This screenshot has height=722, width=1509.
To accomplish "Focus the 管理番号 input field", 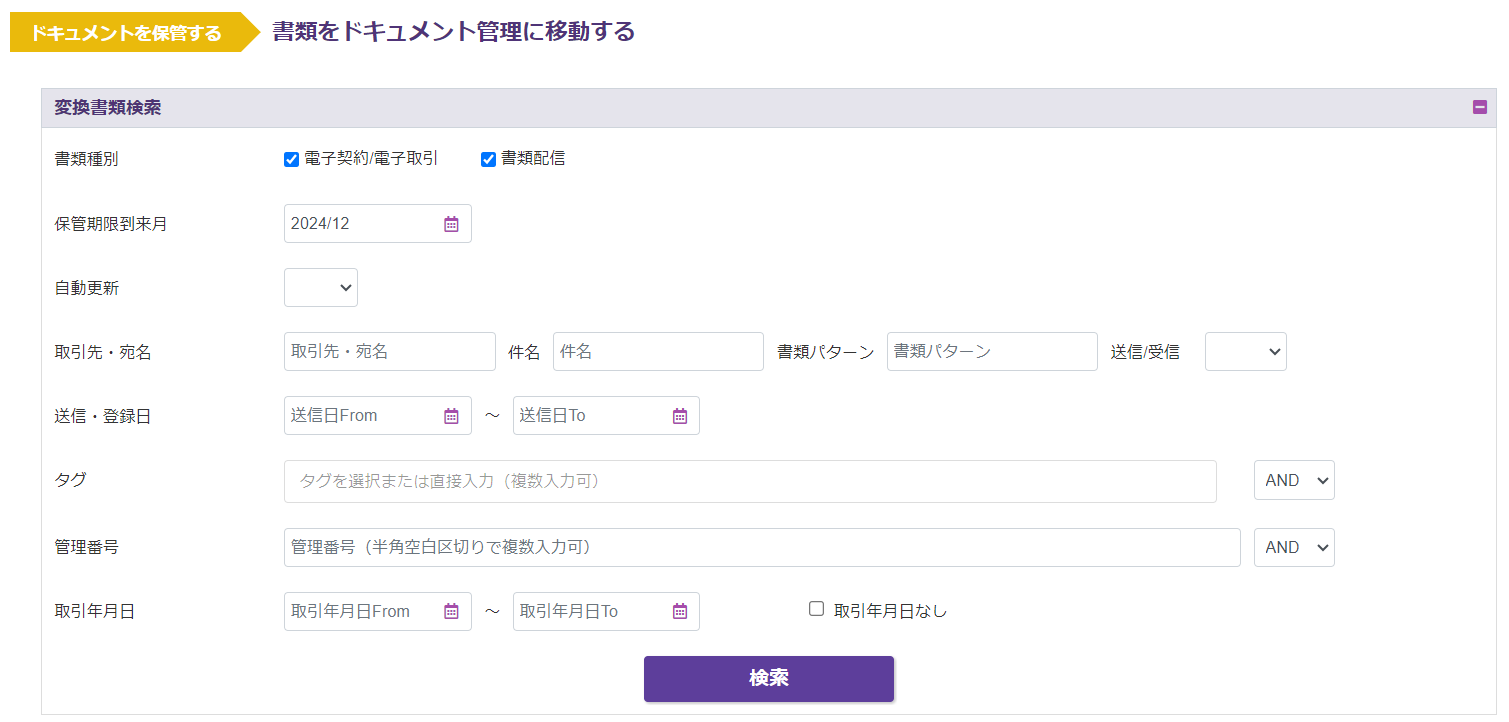I will pyautogui.click(x=762, y=548).
